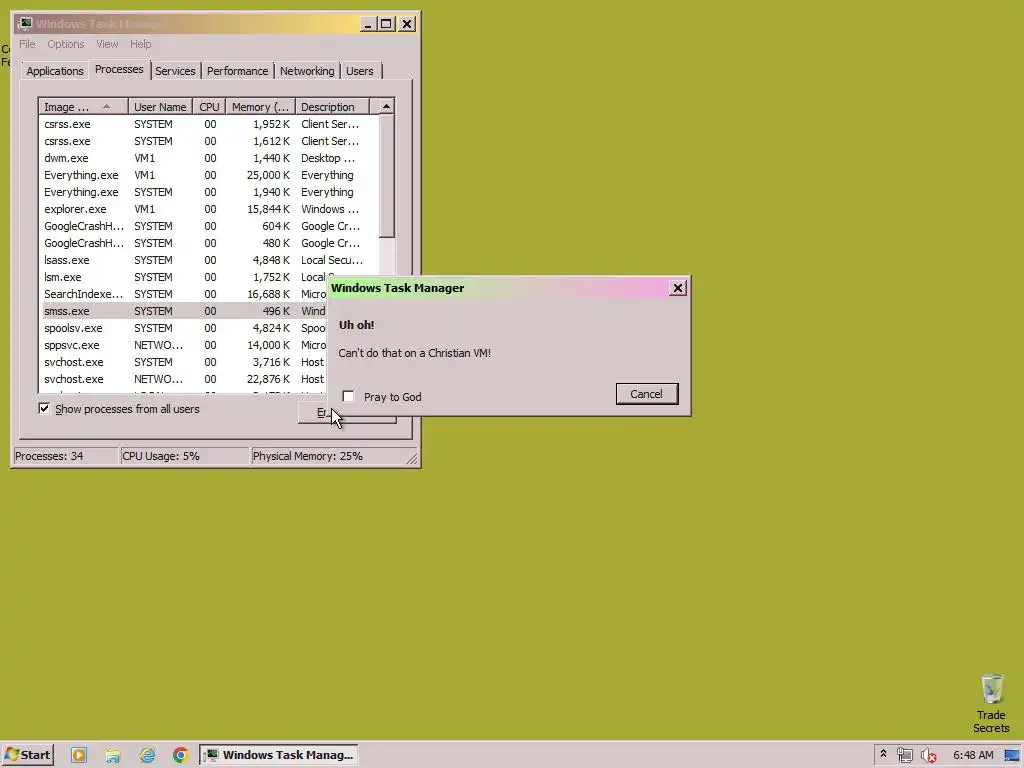This screenshot has width=1024, height=768.
Task: Select Everything.exe run by SYSTEM
Action: coord(209,192)
